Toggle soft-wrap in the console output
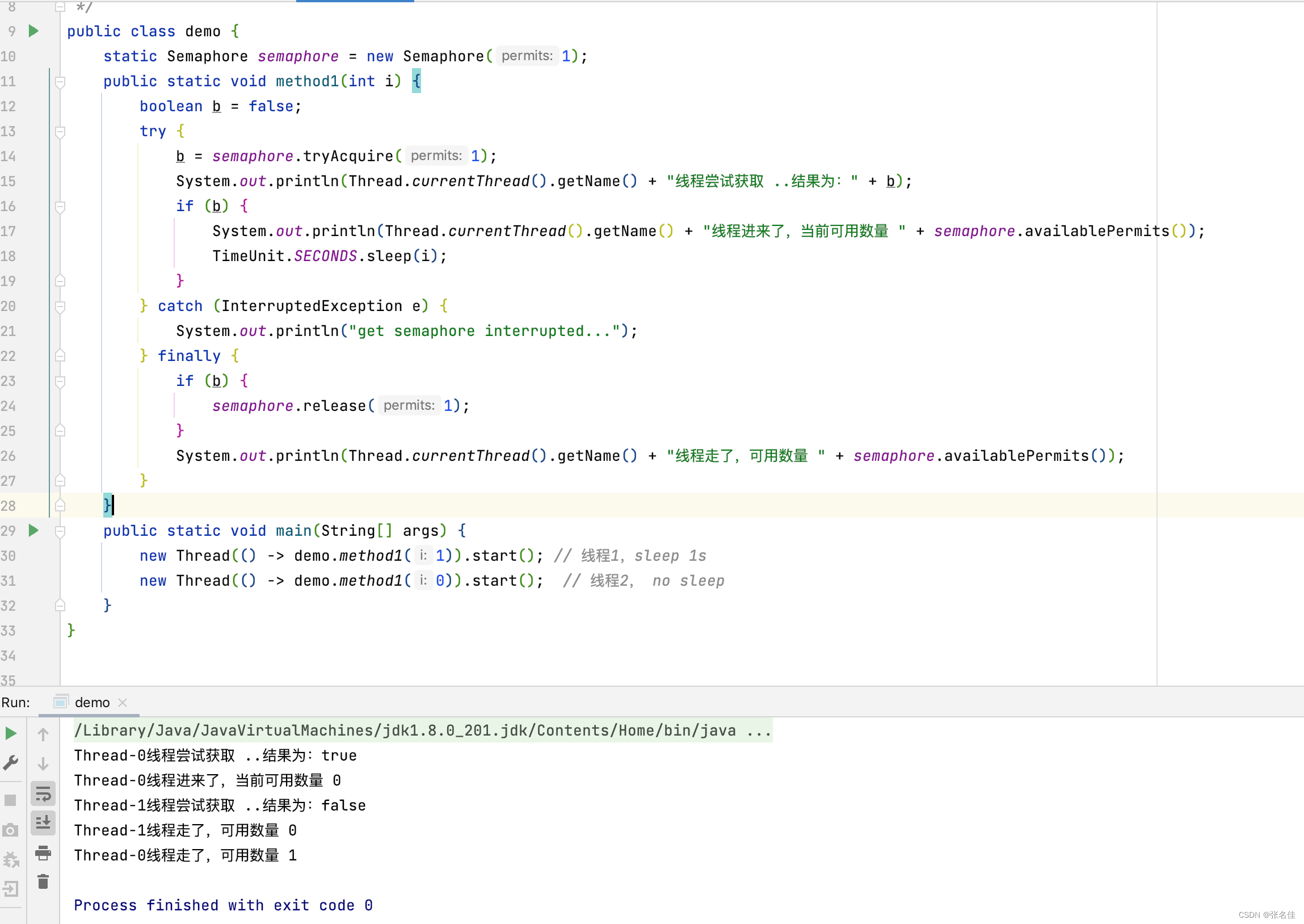This screenshot has height=924, width=1304. 43,793
